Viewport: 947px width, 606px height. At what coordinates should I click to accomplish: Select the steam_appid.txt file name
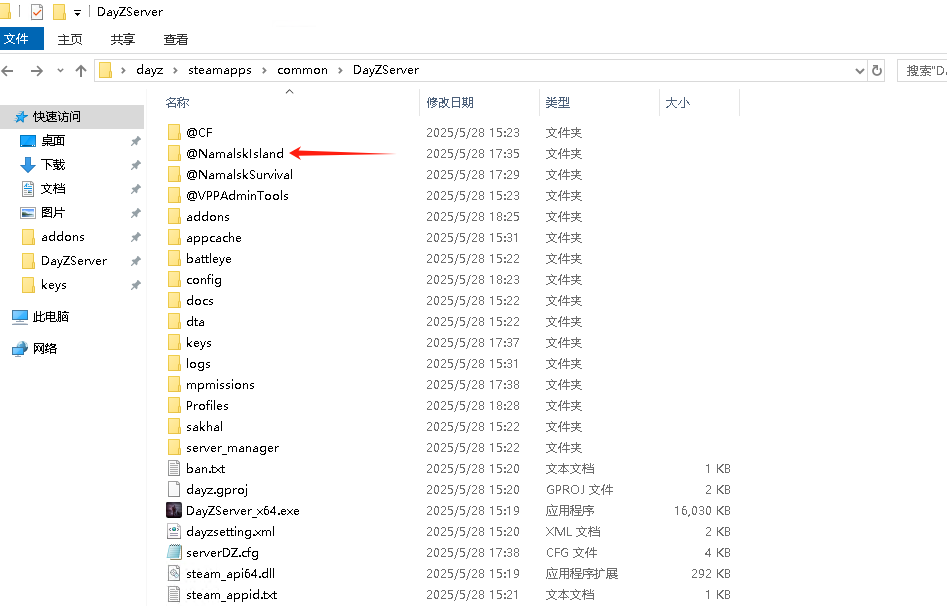pos(231,595)
